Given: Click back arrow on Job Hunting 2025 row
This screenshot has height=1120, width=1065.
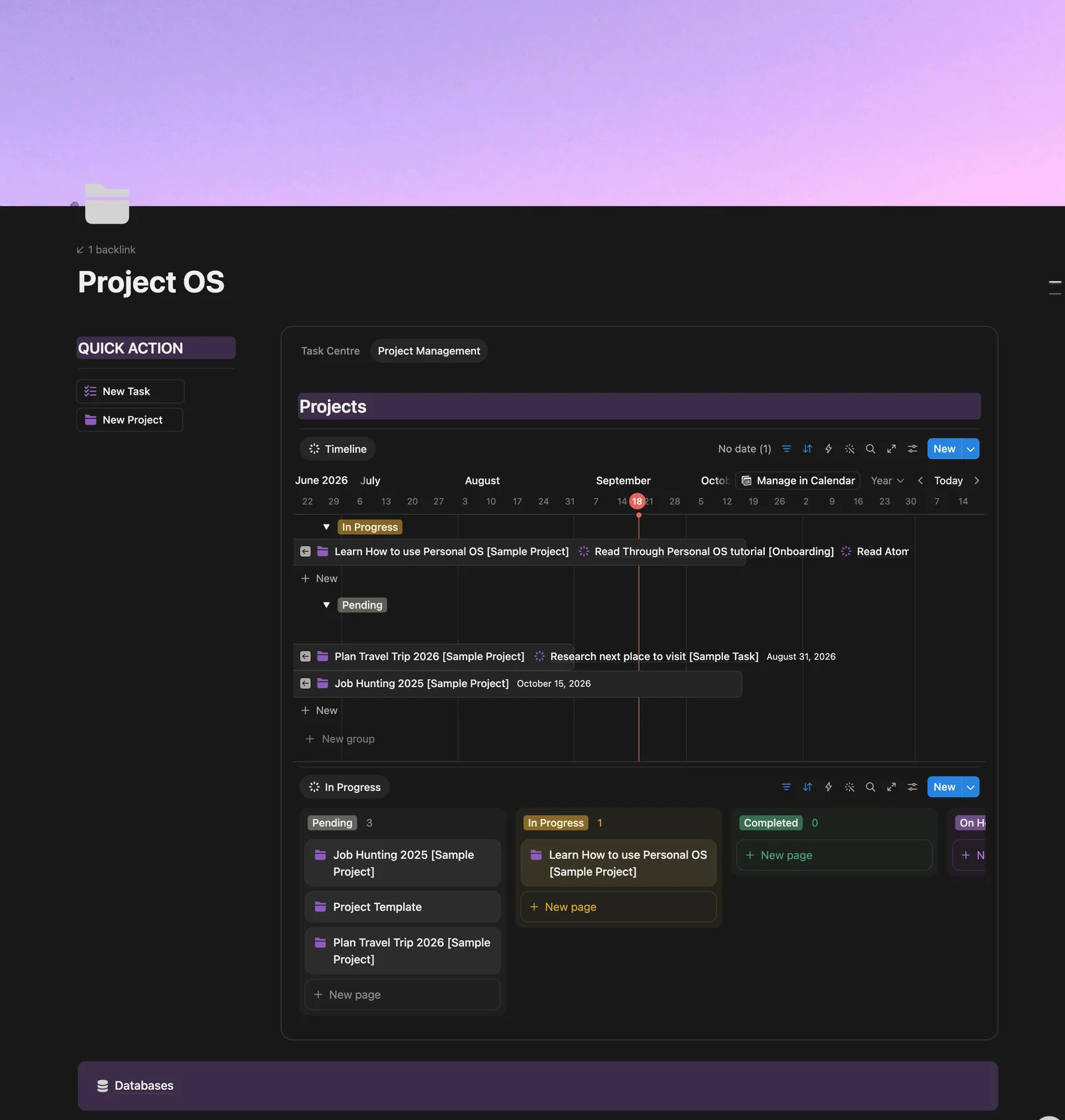Looking at the screenshot, I should coord(306,683).
